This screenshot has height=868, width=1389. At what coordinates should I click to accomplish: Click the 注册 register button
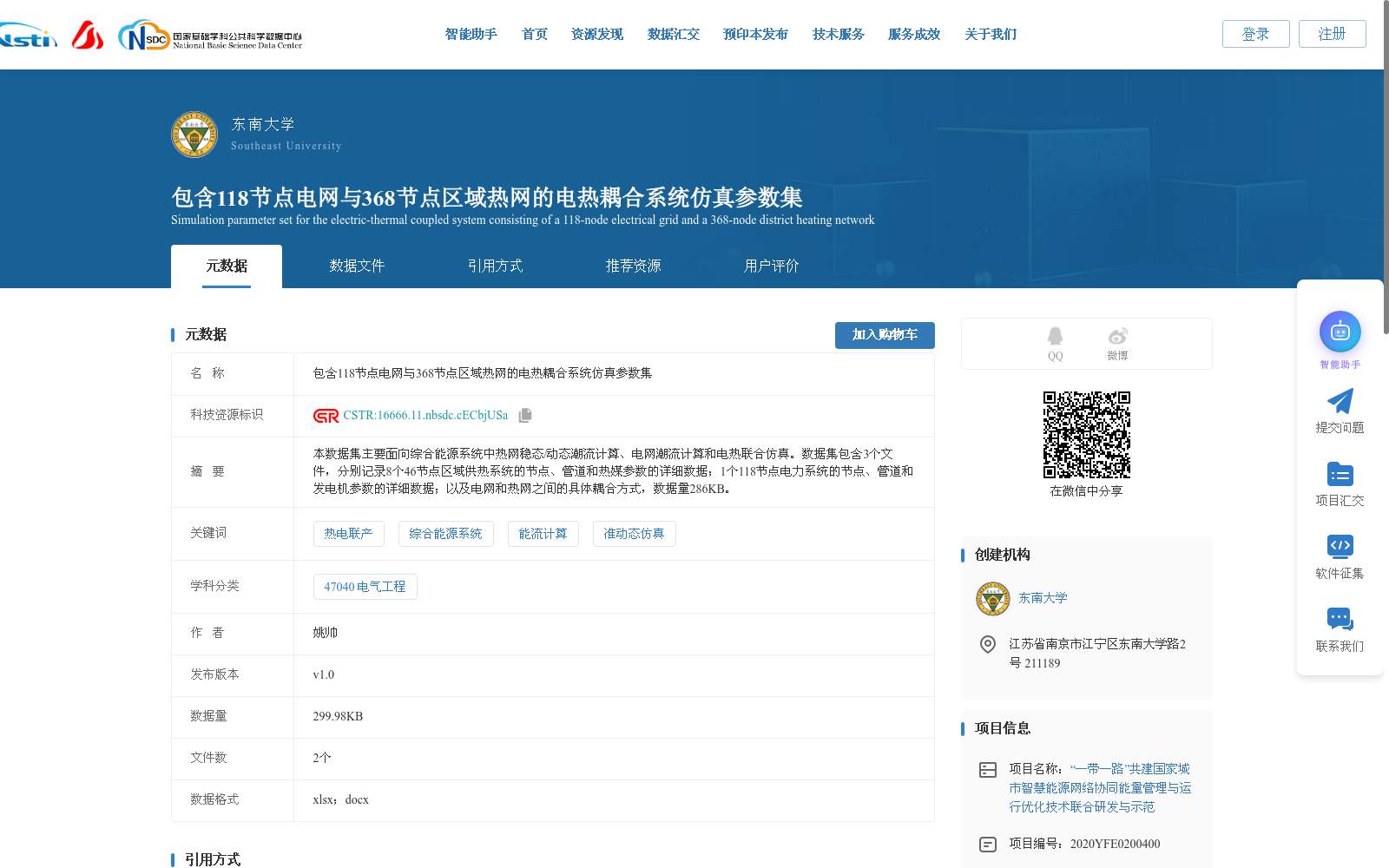(x=1333, y=34)
